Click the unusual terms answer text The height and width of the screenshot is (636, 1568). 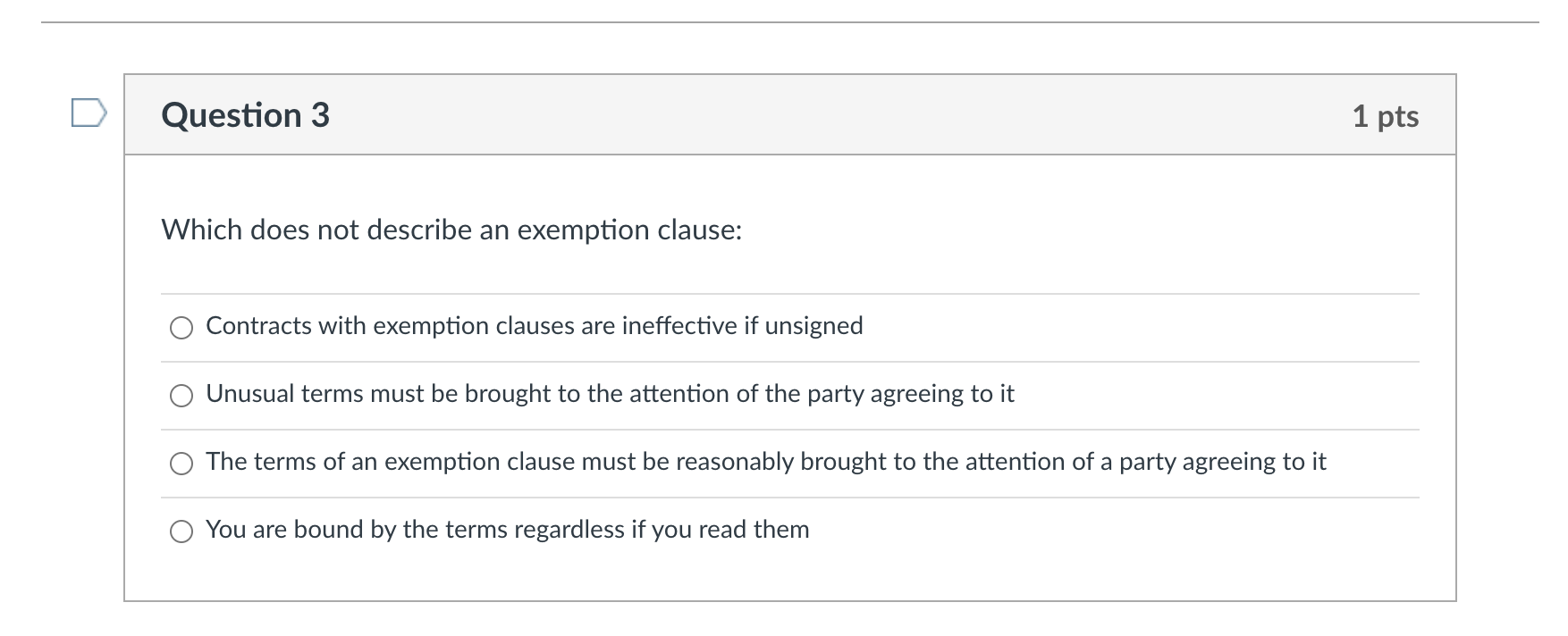point(611,394)
